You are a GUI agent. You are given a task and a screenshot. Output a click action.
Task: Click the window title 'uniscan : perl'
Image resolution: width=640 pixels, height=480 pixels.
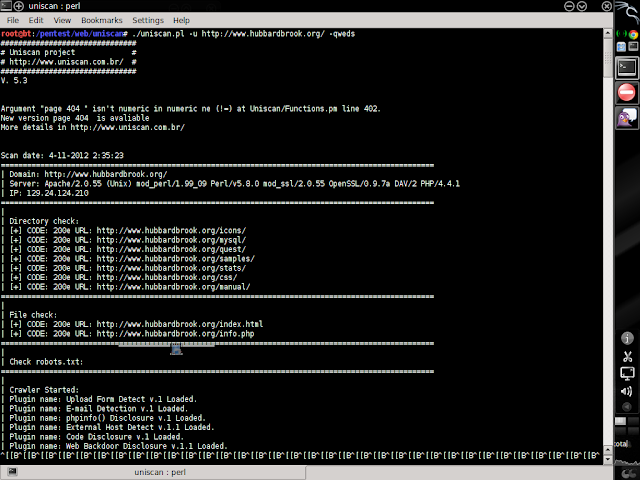[54, 6]
